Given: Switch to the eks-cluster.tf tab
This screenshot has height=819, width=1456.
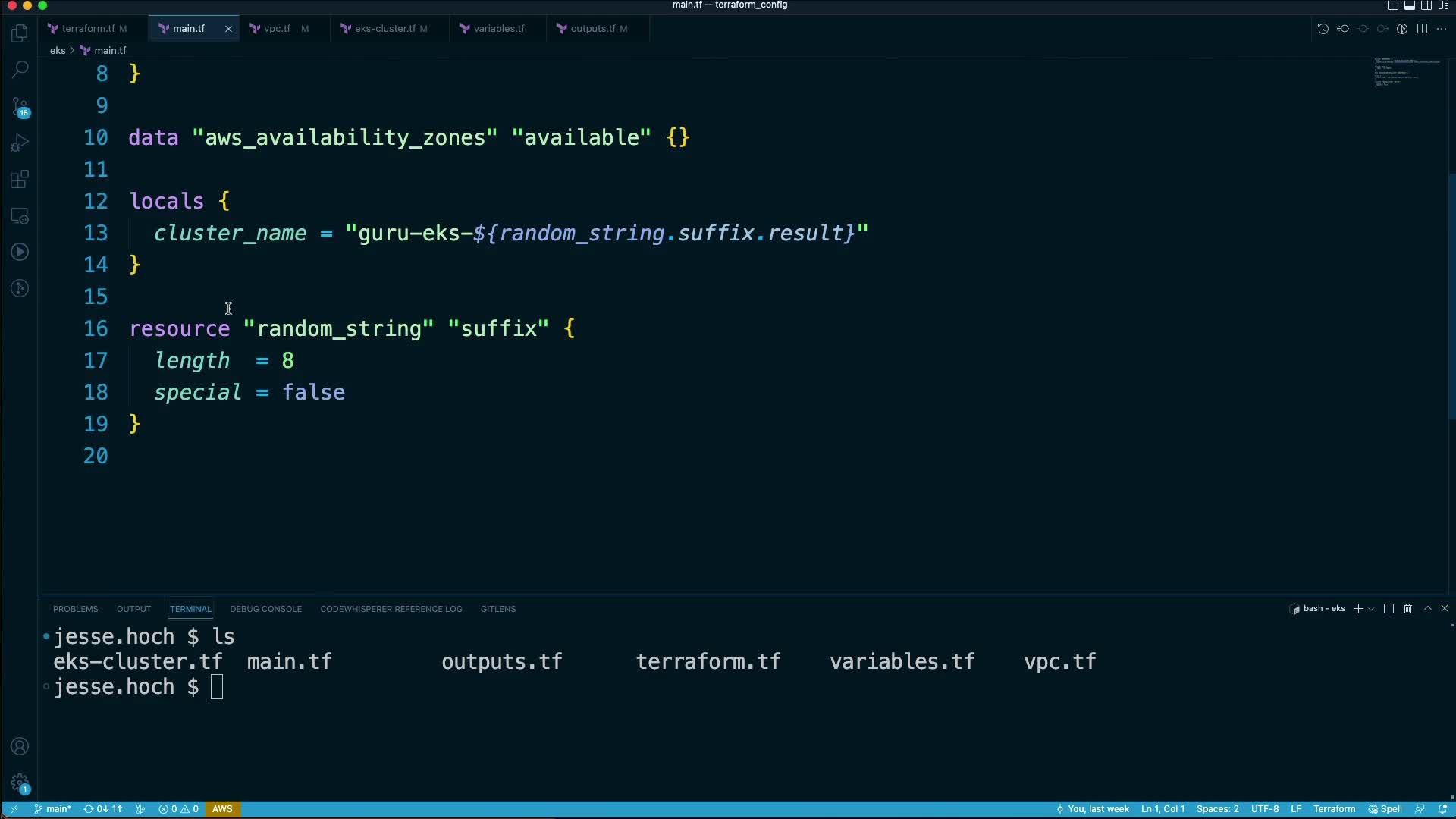Looking at the screenshot, I should pos(384,29).
